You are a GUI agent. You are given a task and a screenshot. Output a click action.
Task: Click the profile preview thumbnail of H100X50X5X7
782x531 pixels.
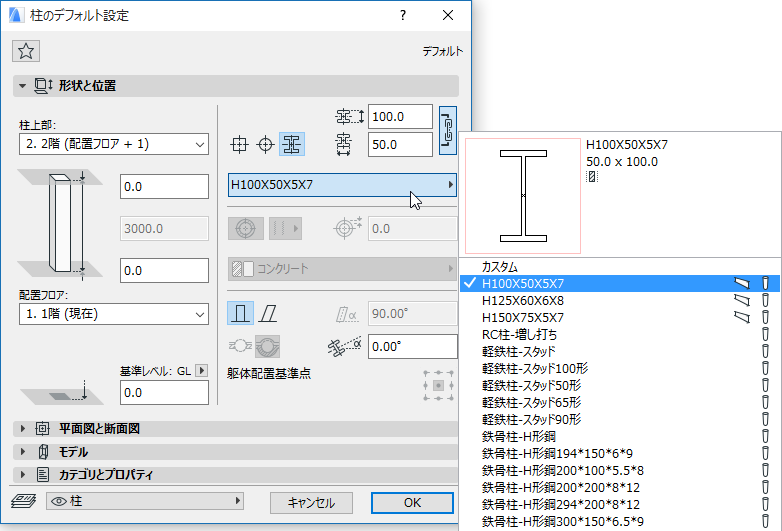523,196
